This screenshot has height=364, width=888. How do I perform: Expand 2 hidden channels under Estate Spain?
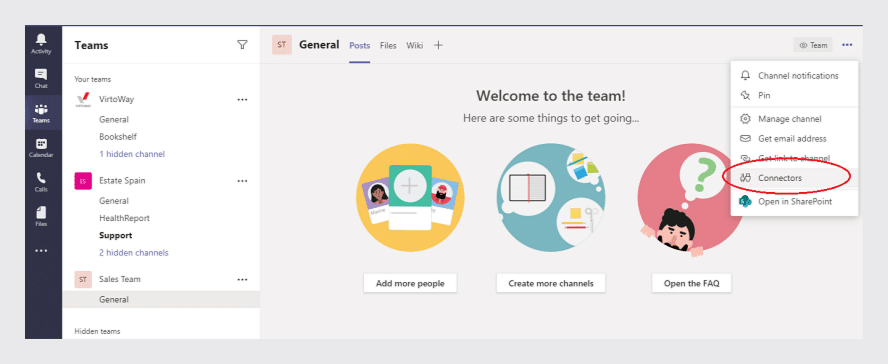(x=134, y=252)
